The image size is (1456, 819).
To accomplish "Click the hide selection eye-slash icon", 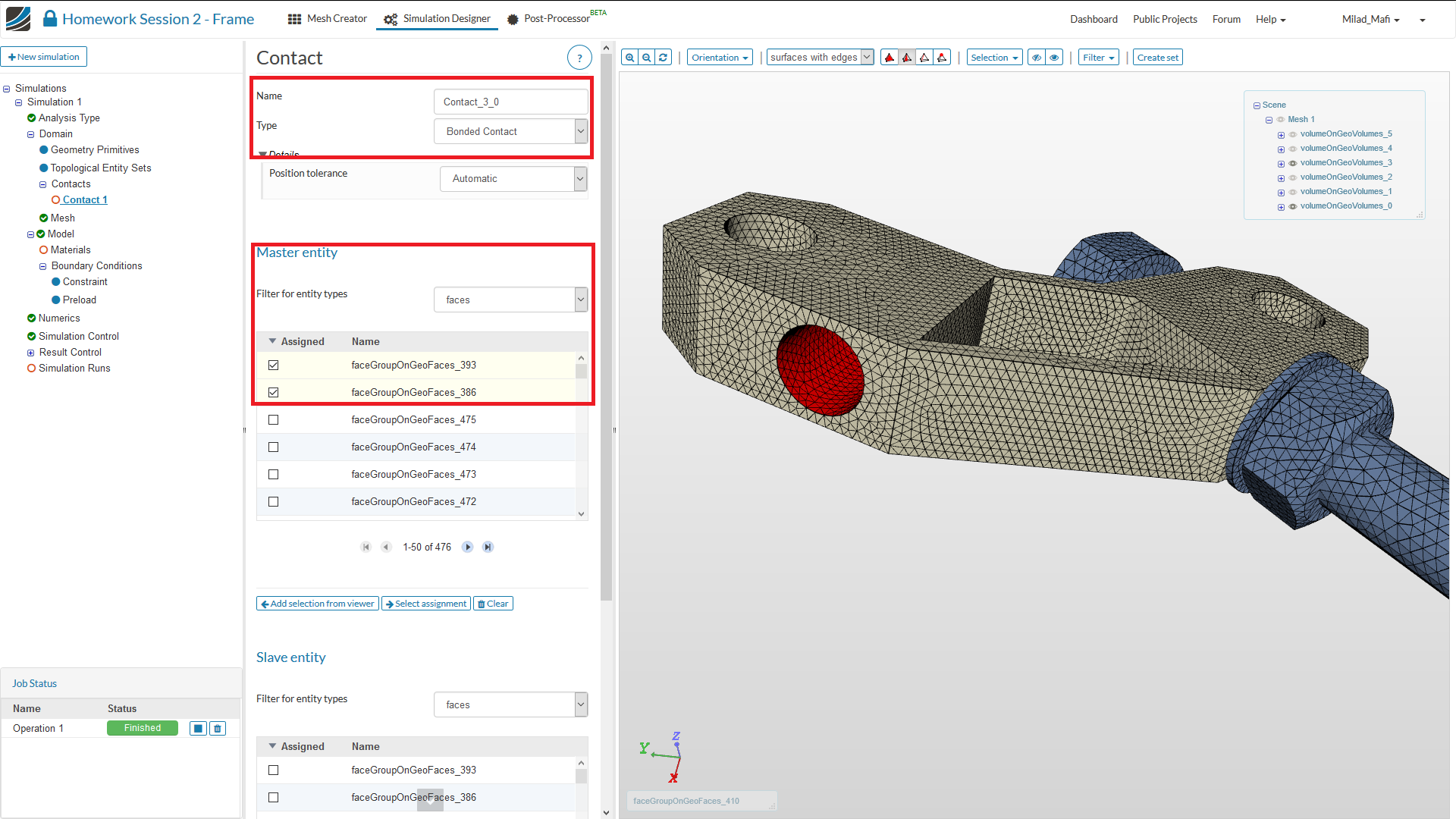I will [1036, 58].
